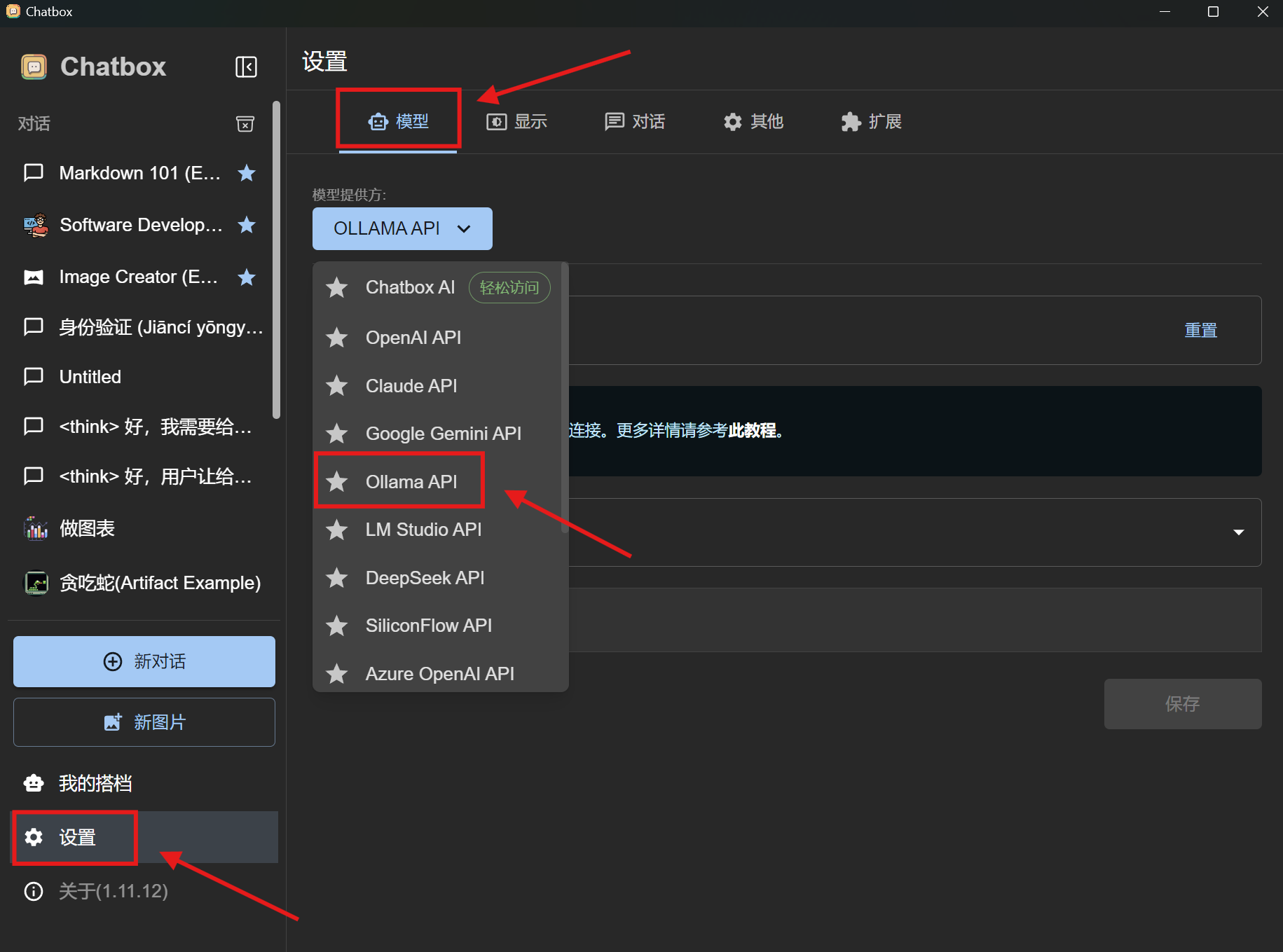The height and width of the screenshot is (952, 1283).
Task: Unstar the Software Developer conversation
Action: click(247, 225)
